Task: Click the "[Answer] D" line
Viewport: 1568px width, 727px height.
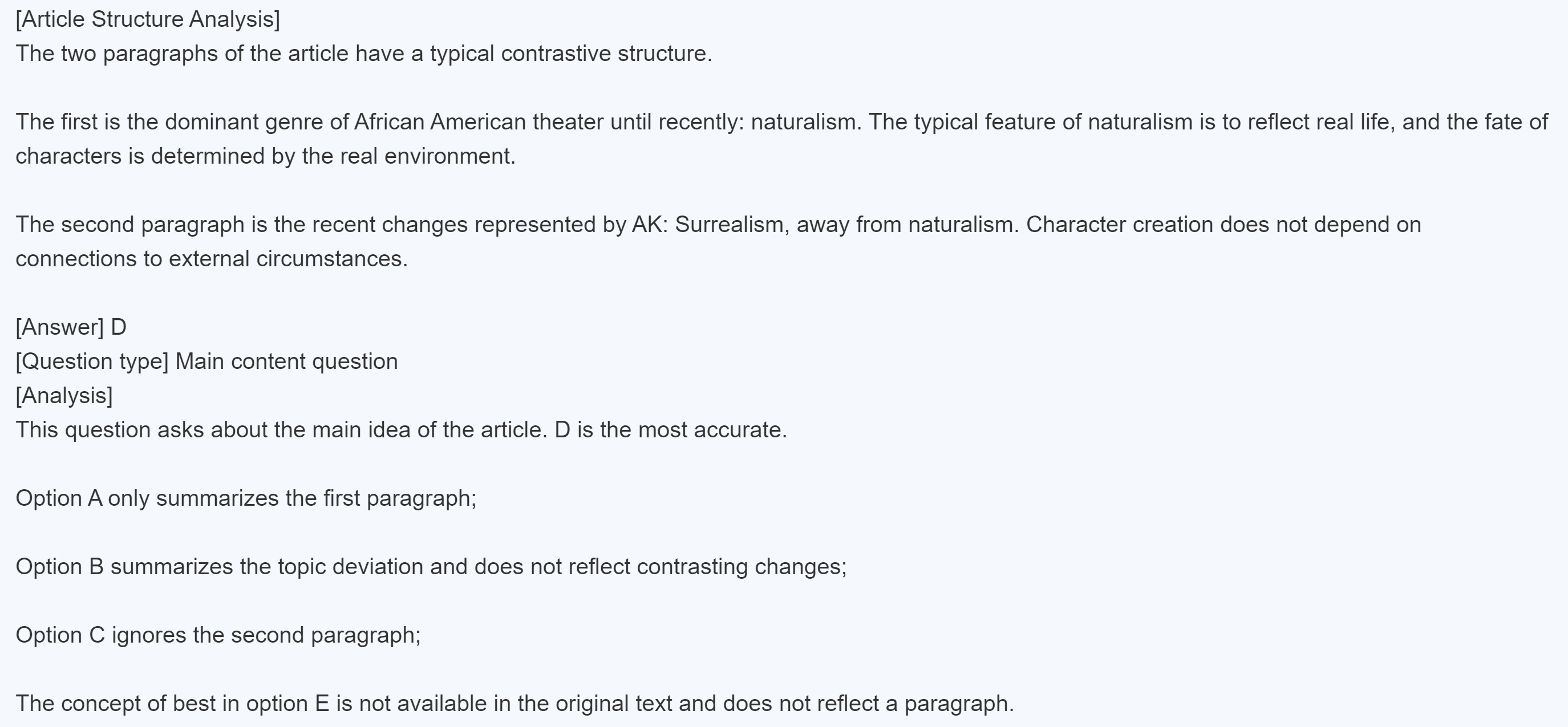Action: point(71,327)
